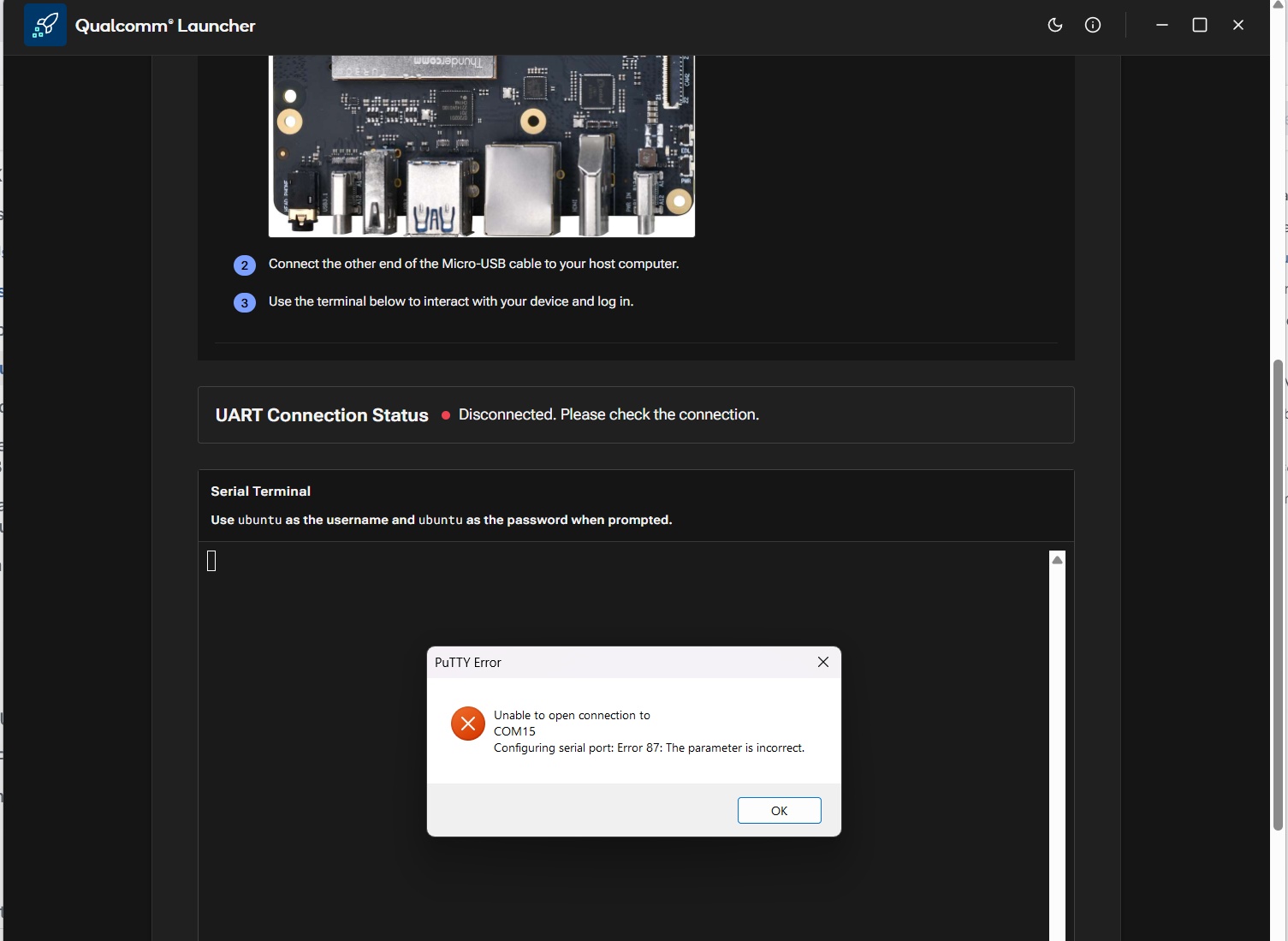Click the main page vertical scrollbar thumb

pos(1278,594)
